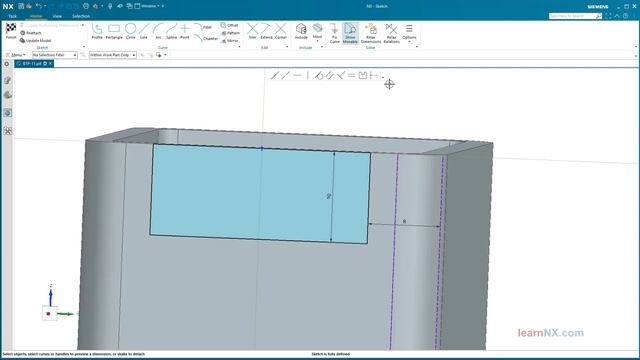Select the dimension value 2 in sketch
The width and height of the screenshot is (640, 360).
click(x=329, y=196)
